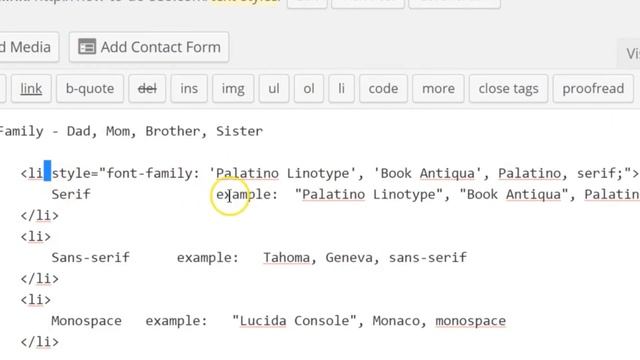Click the 'Family - Dad, Mom, Brother, Sister' line

[x=131, y=131]
